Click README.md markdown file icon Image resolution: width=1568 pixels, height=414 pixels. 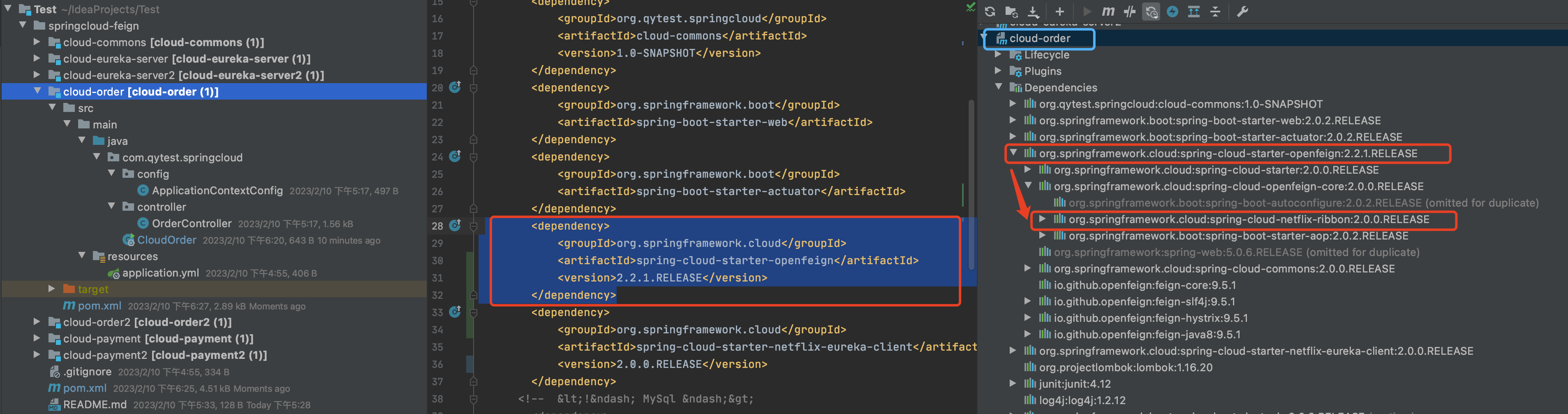pos(54,405)
